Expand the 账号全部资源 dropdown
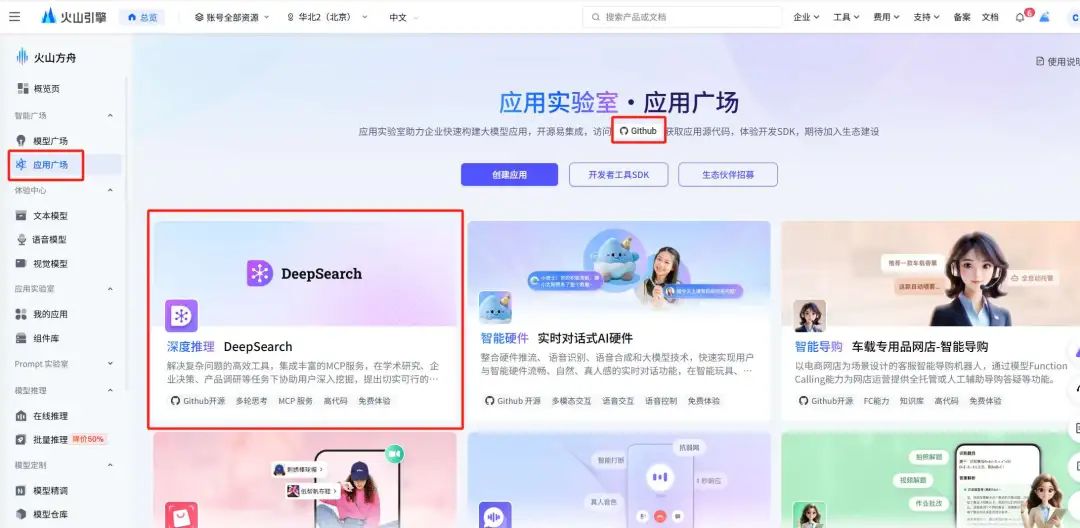 [231, 17]
